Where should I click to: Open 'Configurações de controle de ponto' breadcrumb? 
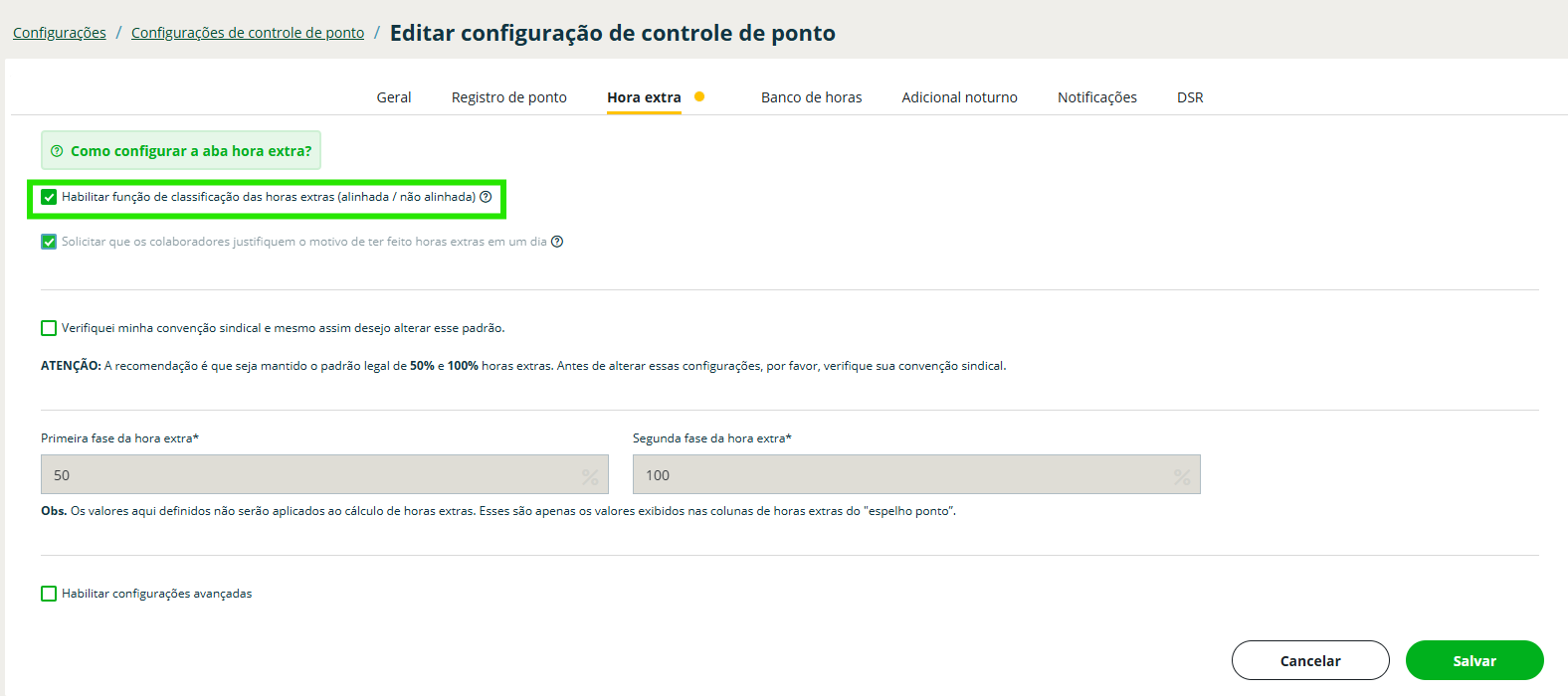click(248, 33)
